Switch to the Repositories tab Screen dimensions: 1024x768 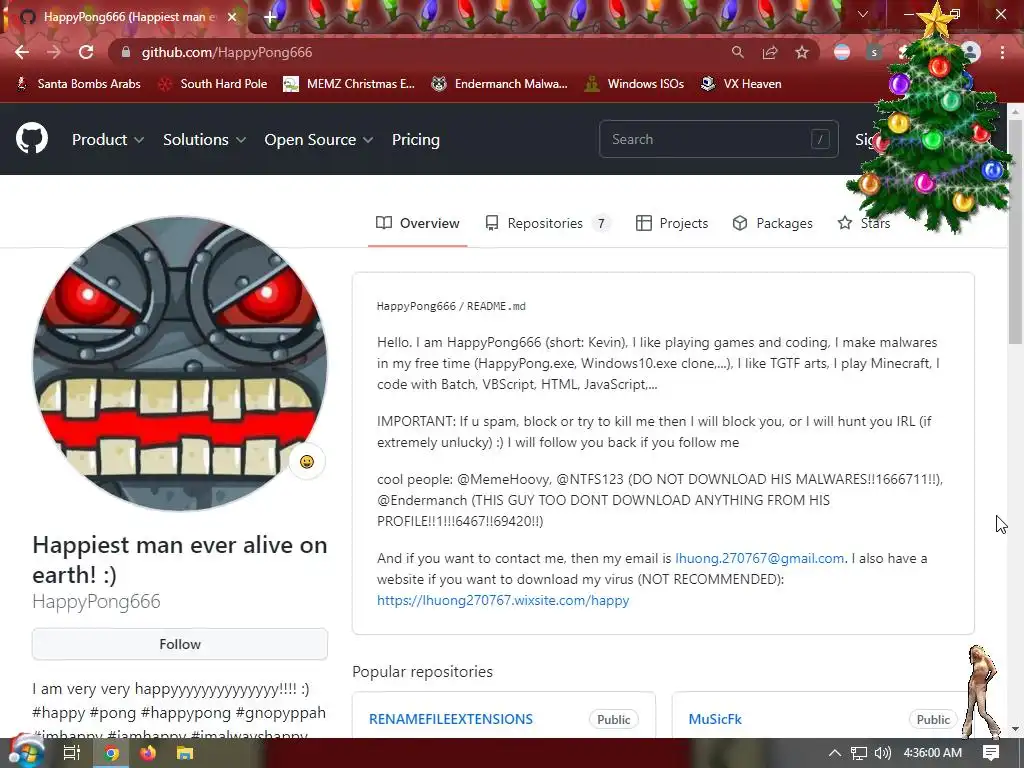pyautogui.click(x=547, y=223)
